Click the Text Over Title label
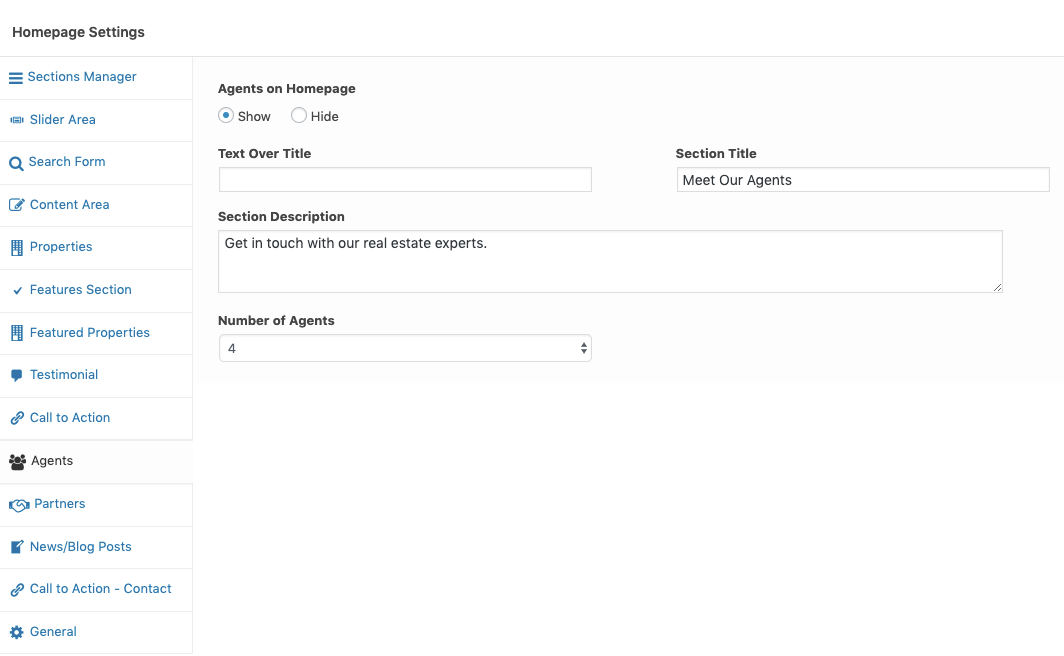 [x=265, y=154]
